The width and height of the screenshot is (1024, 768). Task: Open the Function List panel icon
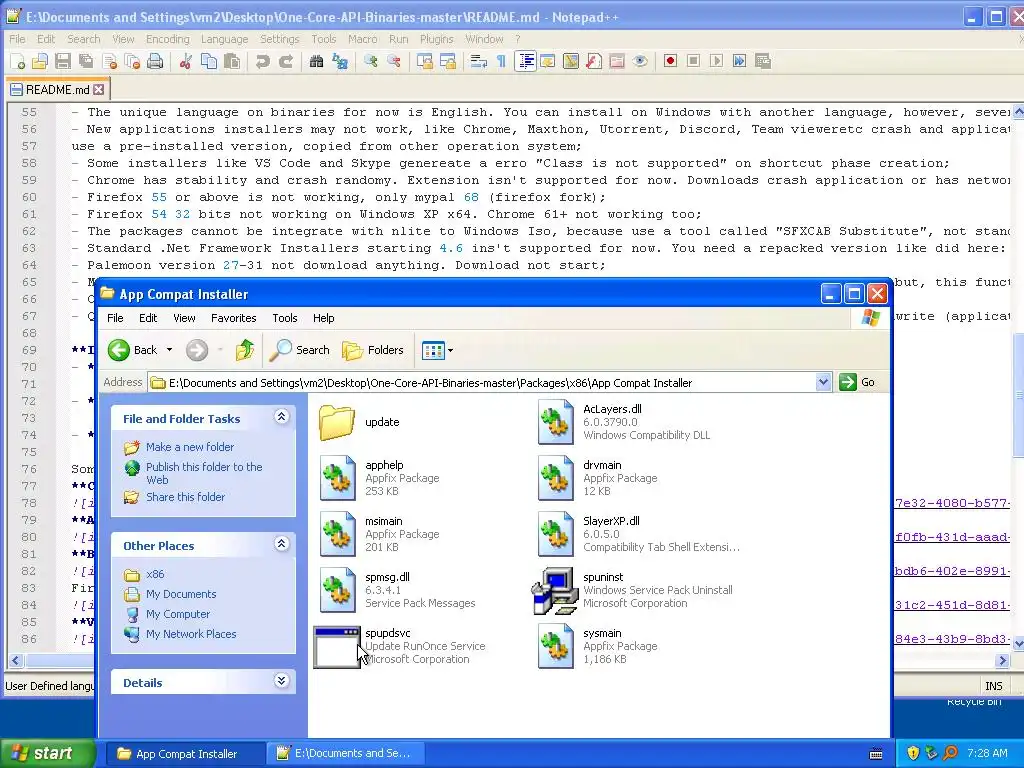594,61
